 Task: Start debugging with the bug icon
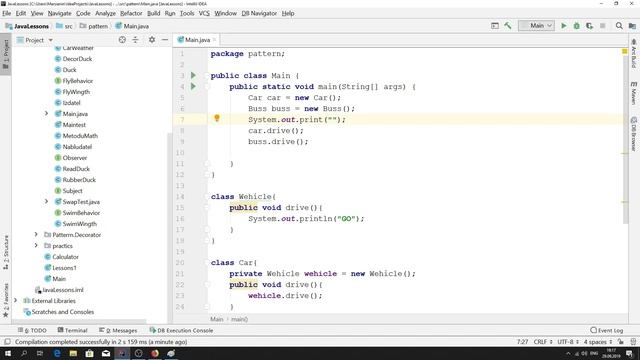point(576,26)
